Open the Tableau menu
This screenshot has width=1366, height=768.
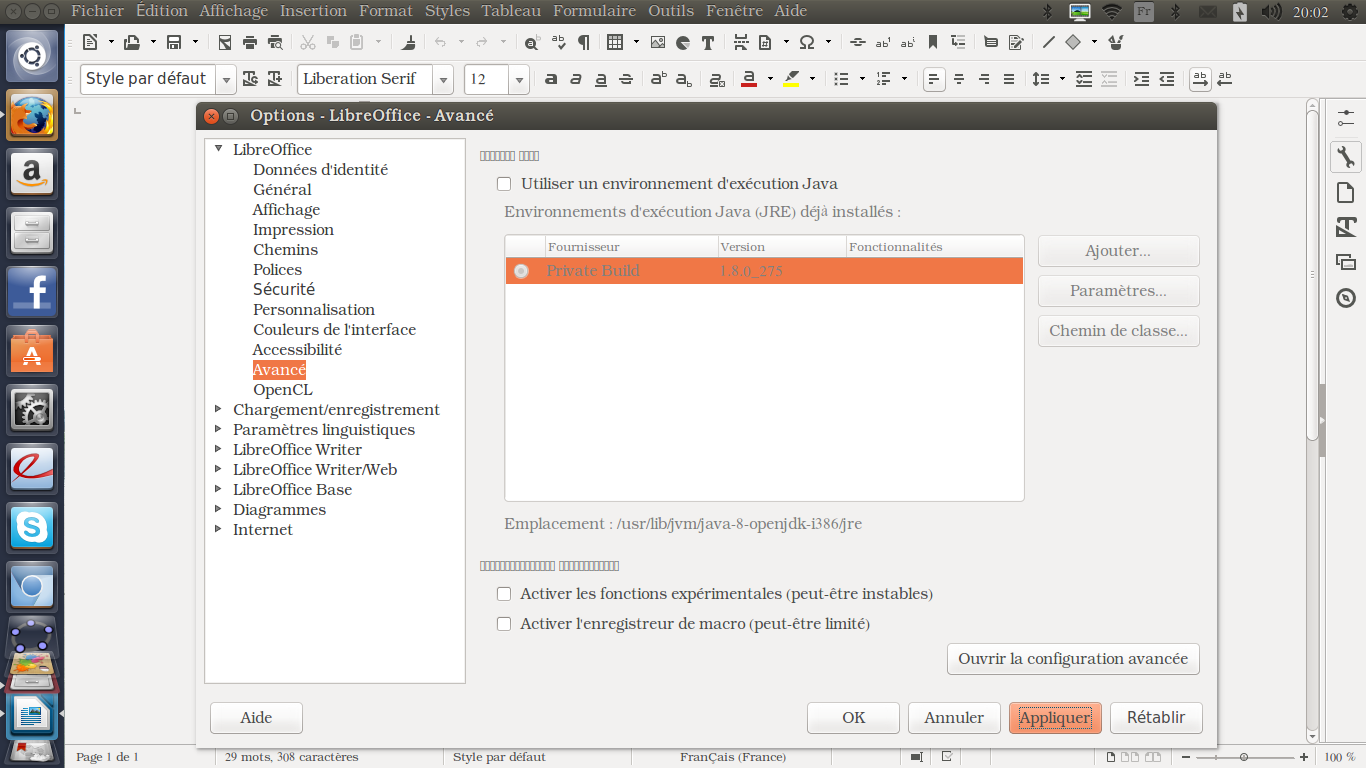(x=511, y=11)
